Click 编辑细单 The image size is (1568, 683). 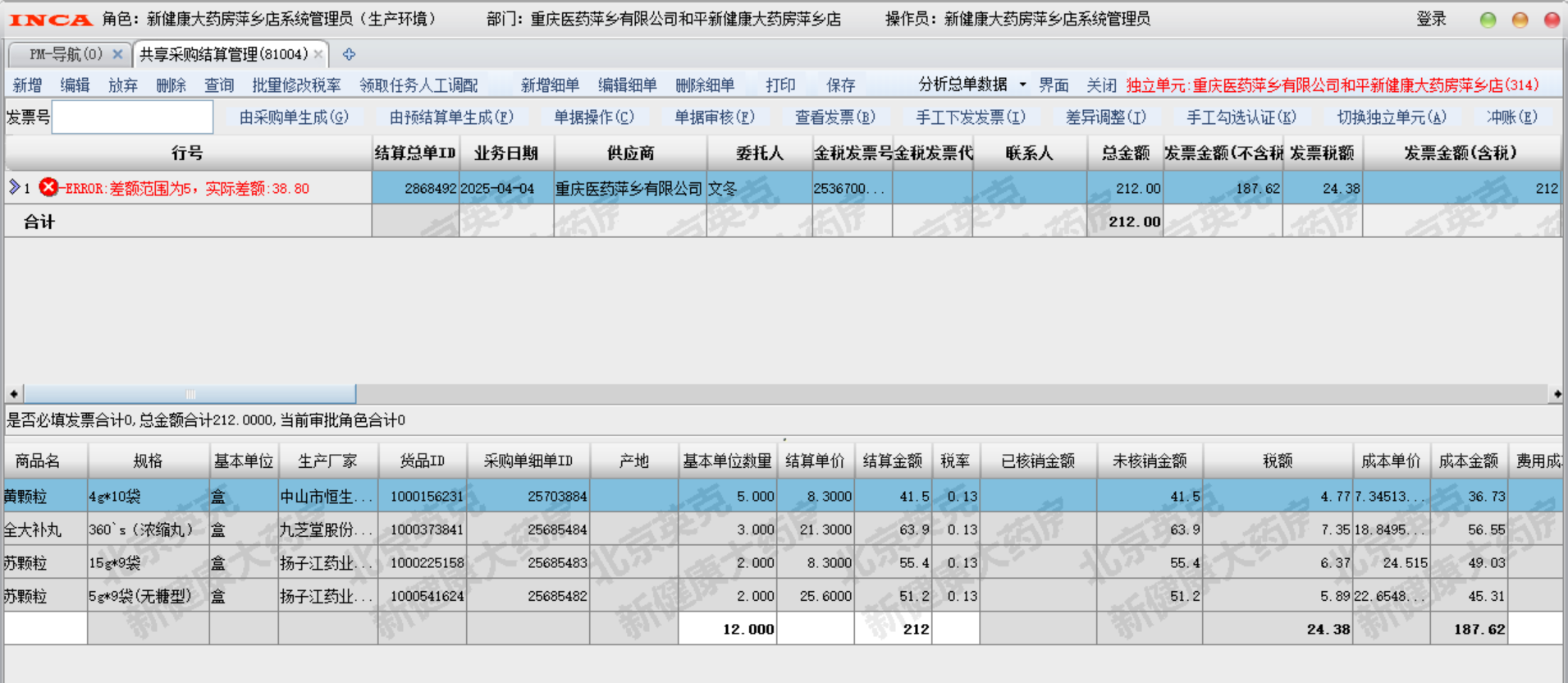coord(628,85)
